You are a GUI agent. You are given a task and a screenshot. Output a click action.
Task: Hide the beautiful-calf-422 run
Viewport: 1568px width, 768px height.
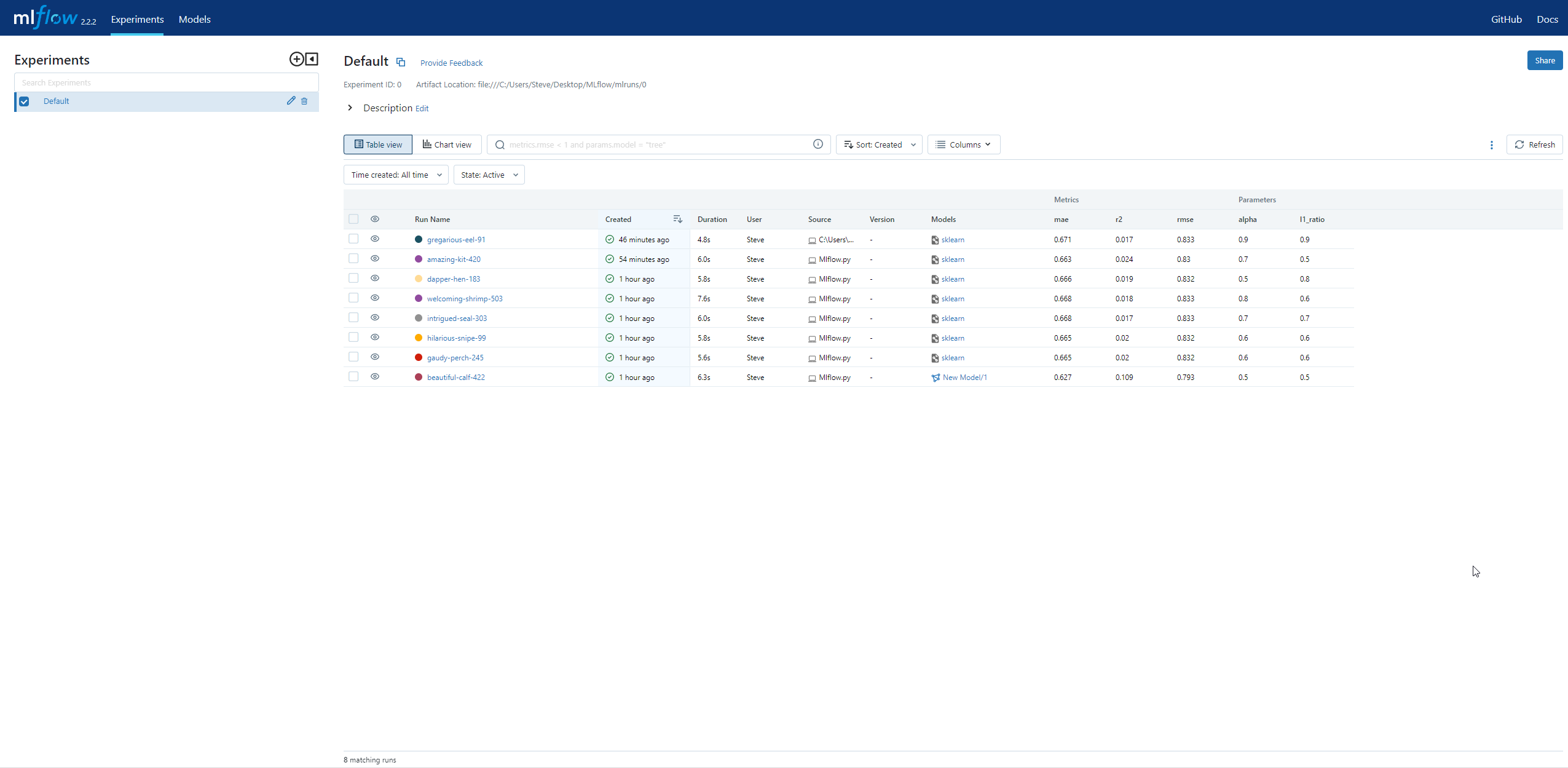coord(375,376)
